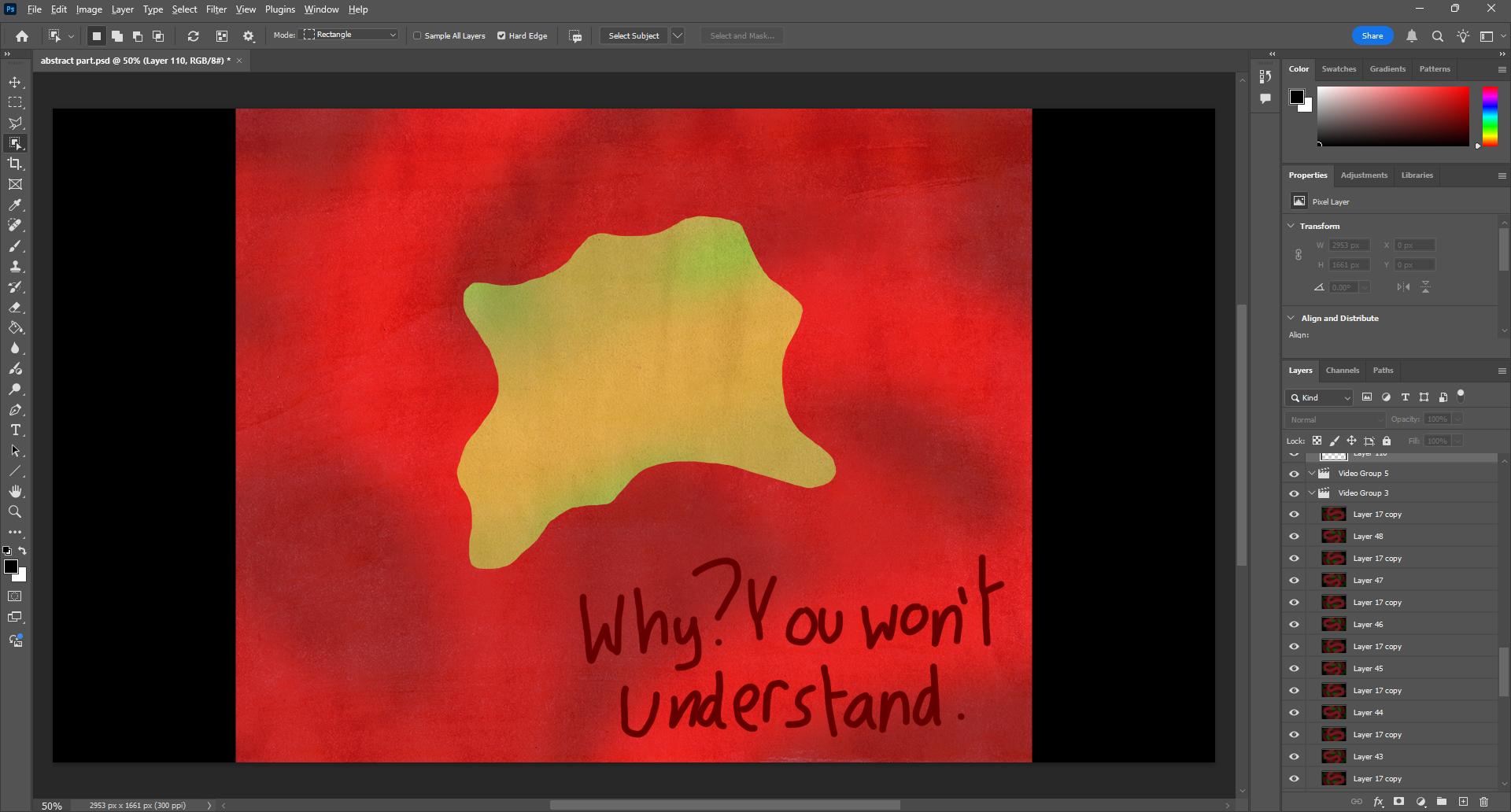Image resolution: width=1511 pixels, height=812 pixels.
Task: Select the Spot Healing Brush tool
Action: point(15,226)
